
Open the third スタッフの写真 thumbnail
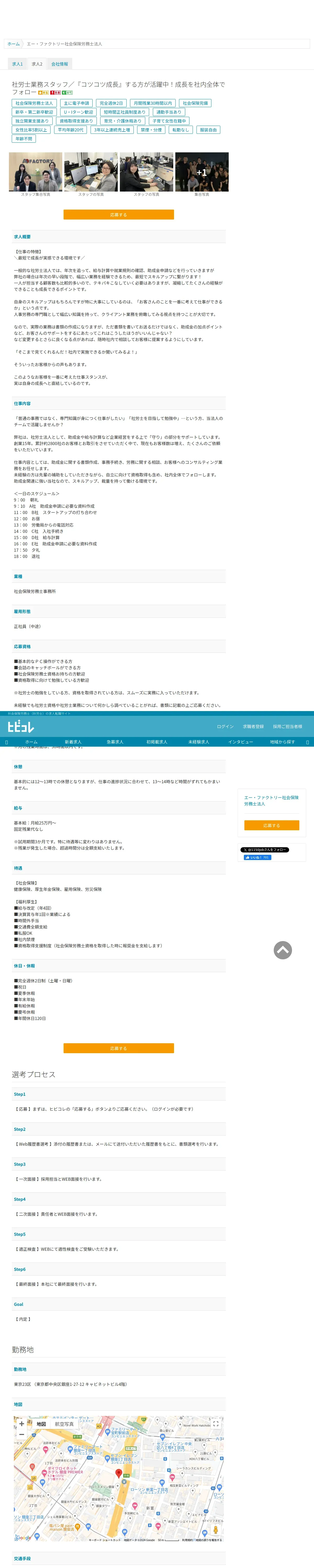[x=146, y=172]
